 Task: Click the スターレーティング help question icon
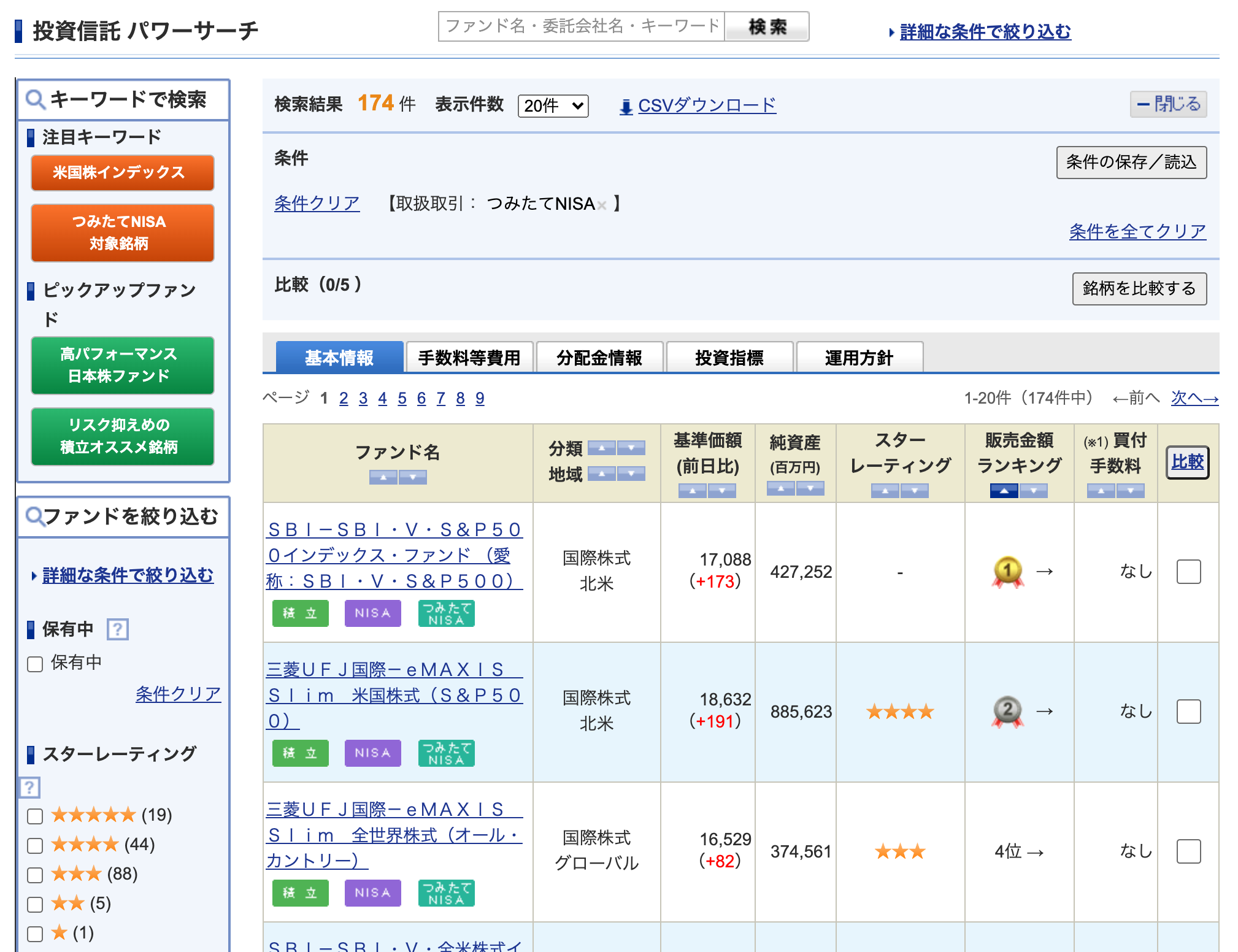pyautogui.click(x=29, y=787)
